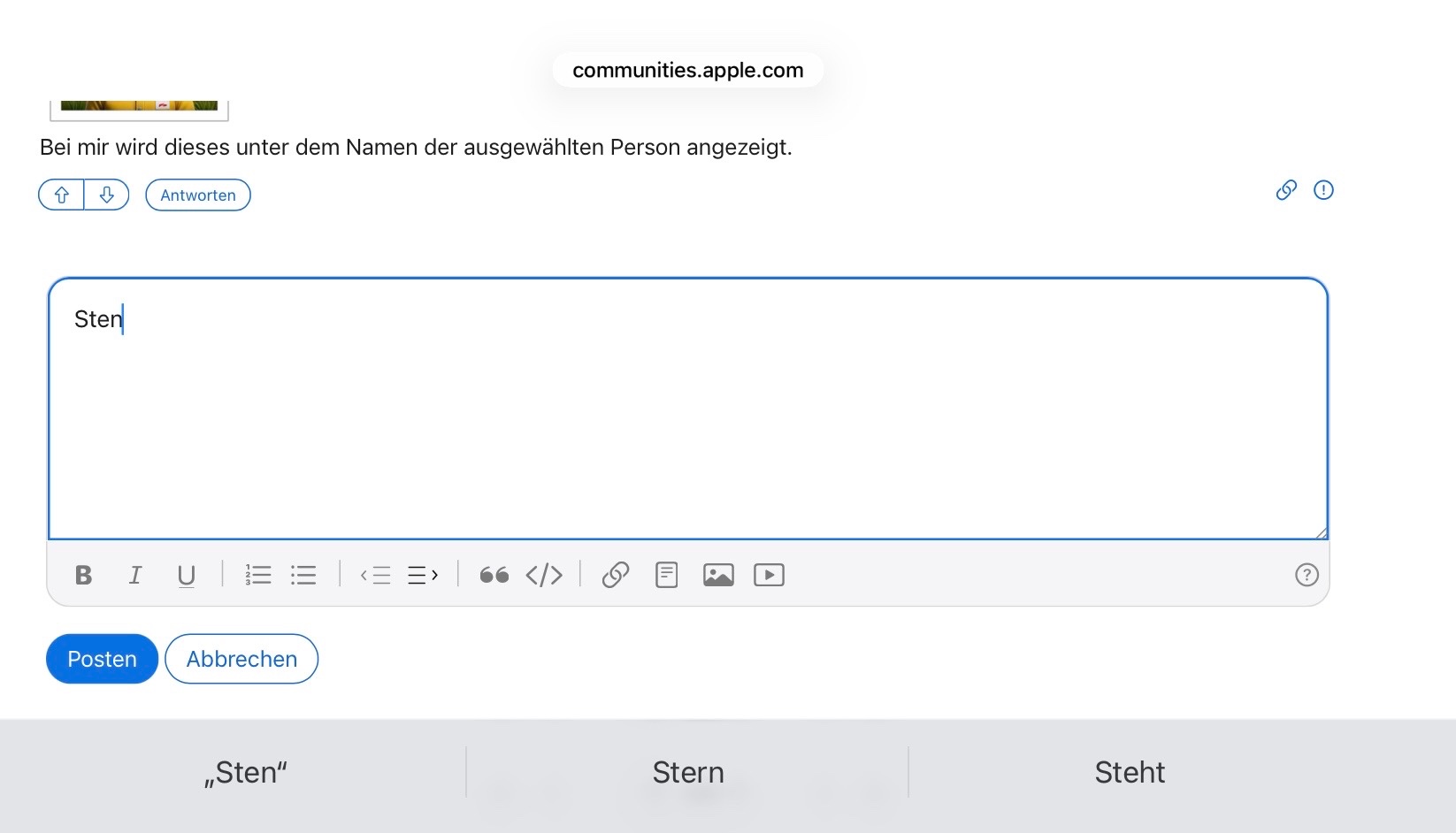Toggle underline text formatting
Screen dimensions: 1456x833
pos(186,576)
